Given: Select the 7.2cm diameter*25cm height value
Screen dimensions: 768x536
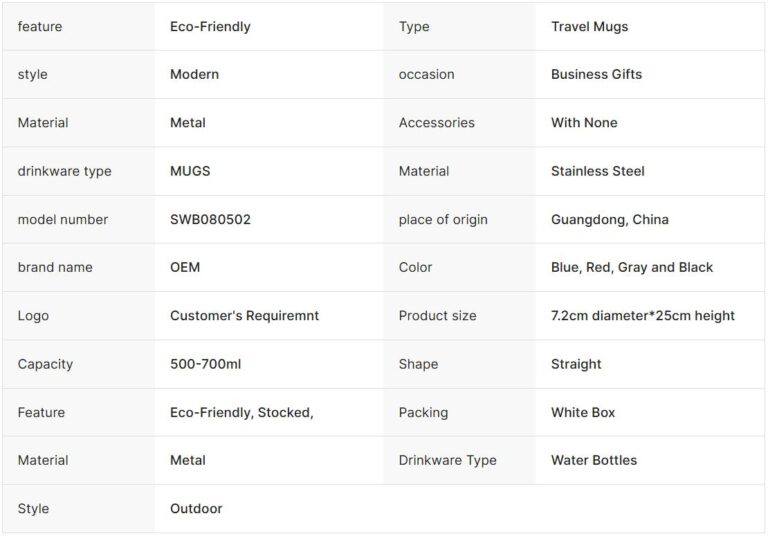Looking at the screenshot, I should 642,316.
